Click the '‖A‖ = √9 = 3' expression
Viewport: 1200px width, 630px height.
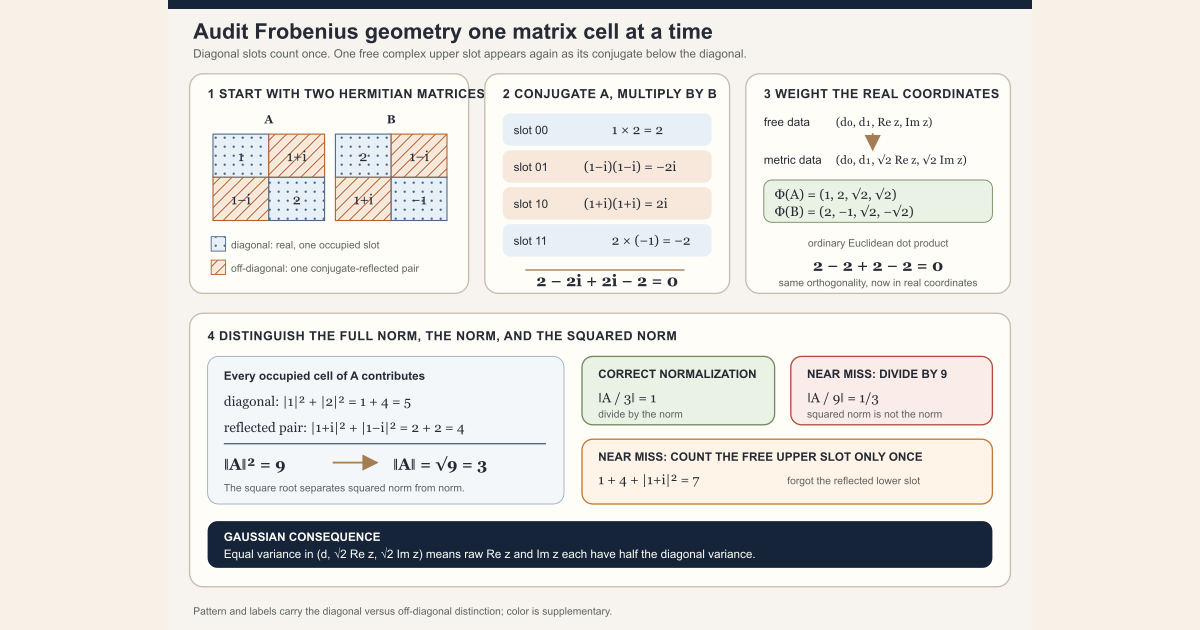coord(440,465)
